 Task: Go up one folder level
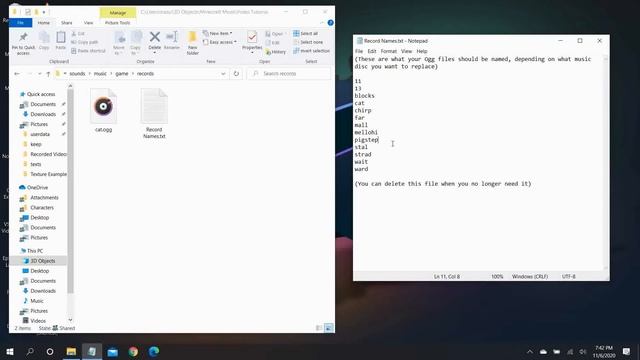[x=48, y=74]
